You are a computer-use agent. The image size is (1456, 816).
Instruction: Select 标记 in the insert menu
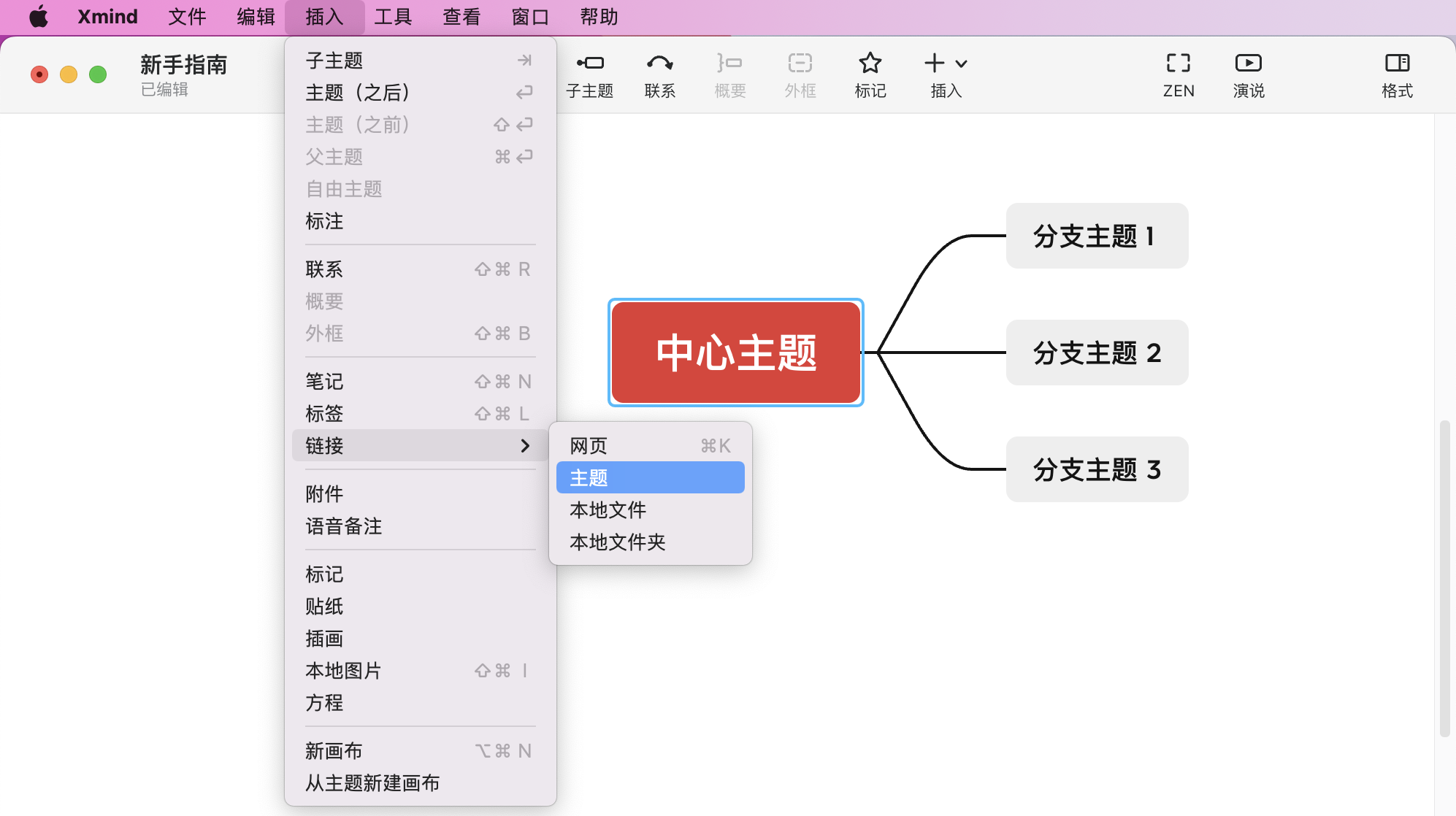click(420, 574)
